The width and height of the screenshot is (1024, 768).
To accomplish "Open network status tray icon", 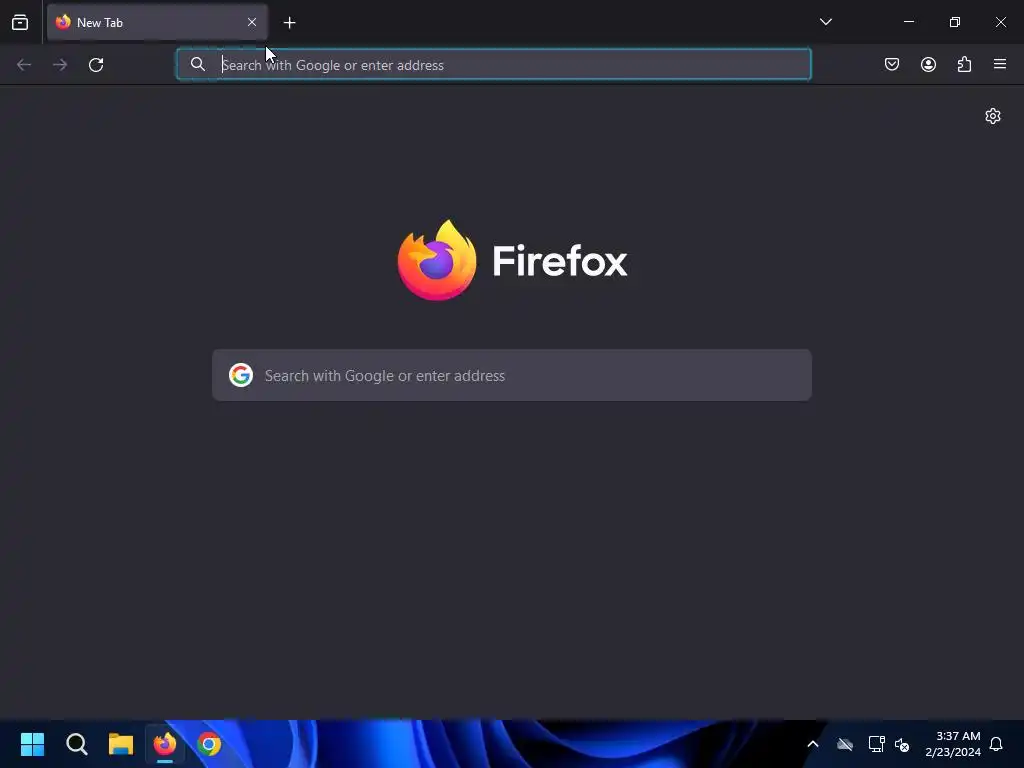I will pyautogui.click(x=876, y=744).
